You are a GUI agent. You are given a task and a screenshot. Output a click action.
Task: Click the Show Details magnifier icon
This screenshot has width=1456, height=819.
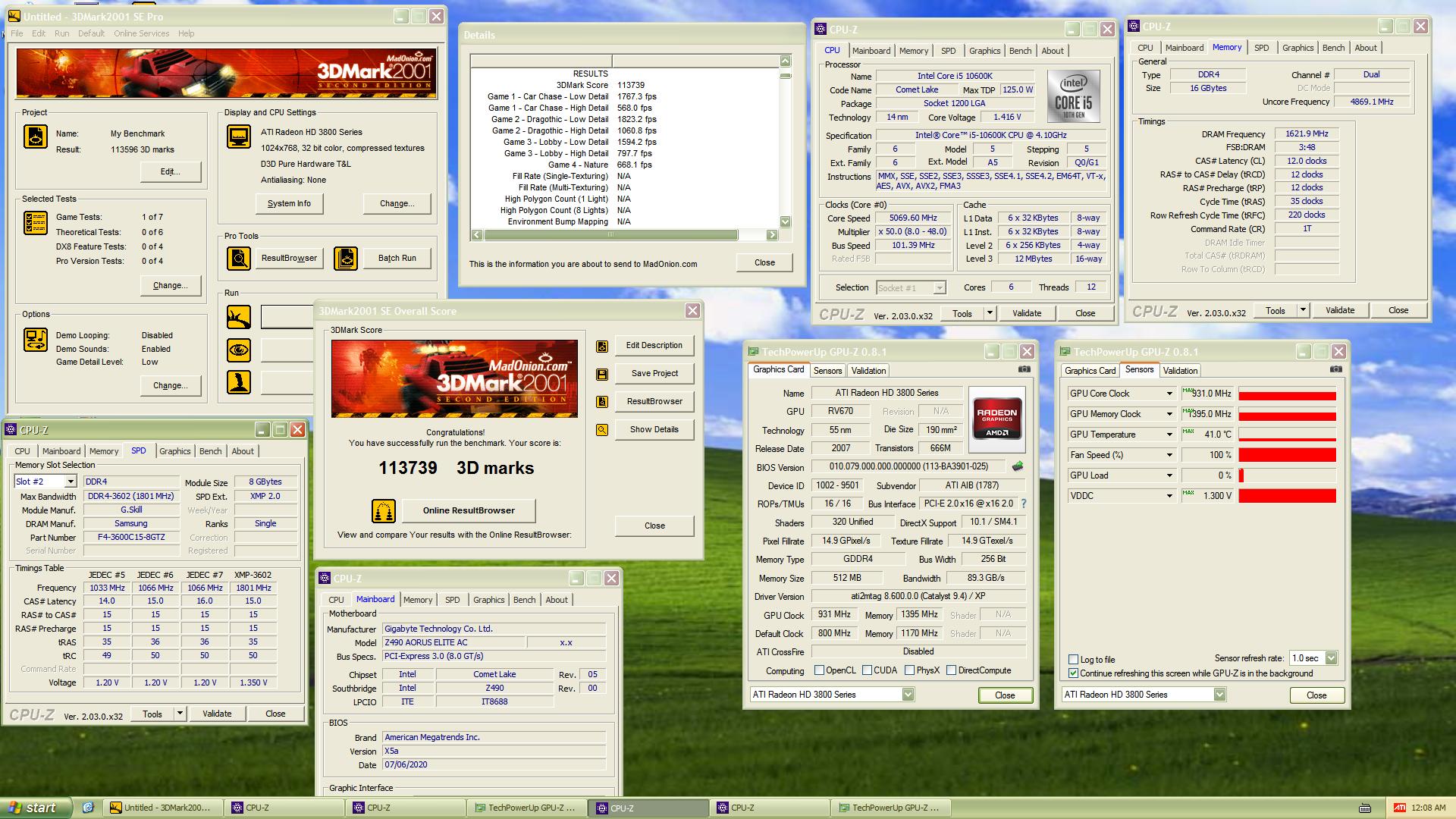pos(602,430)
